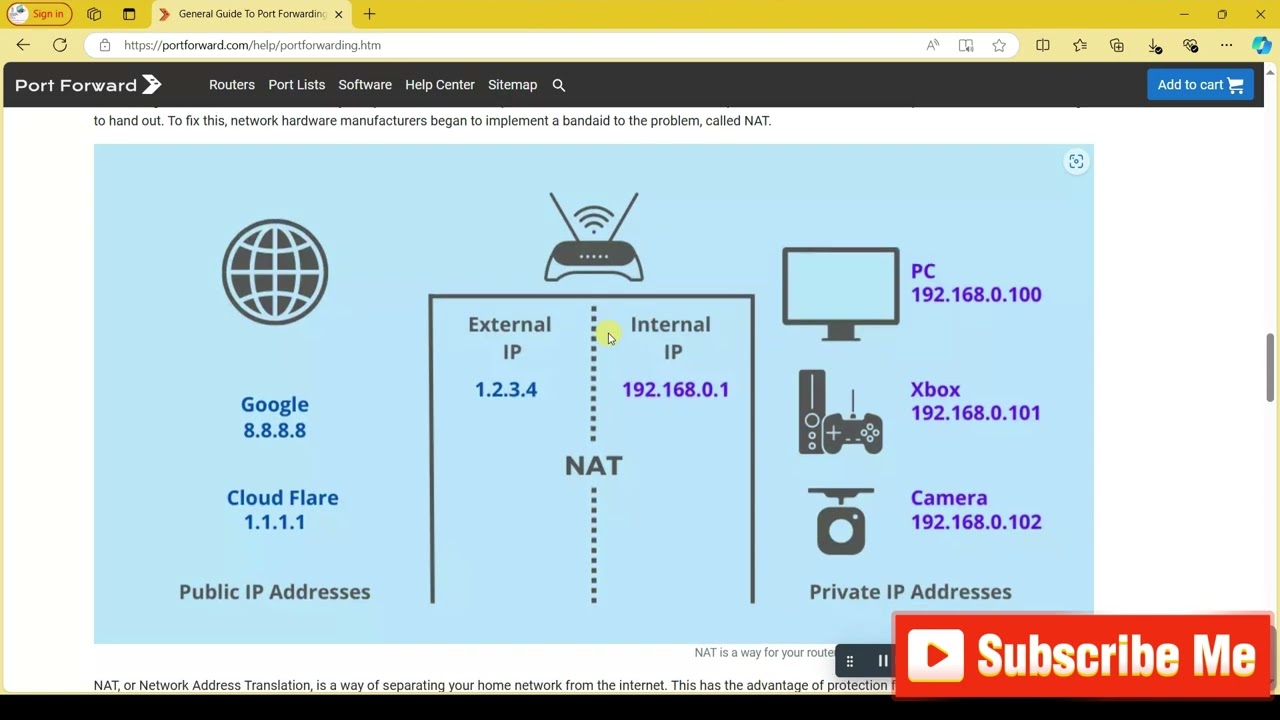Viewport: 1280px width, 720px height.
Task: Open visual search on the NAT diagram
Action: (1076, 162)
